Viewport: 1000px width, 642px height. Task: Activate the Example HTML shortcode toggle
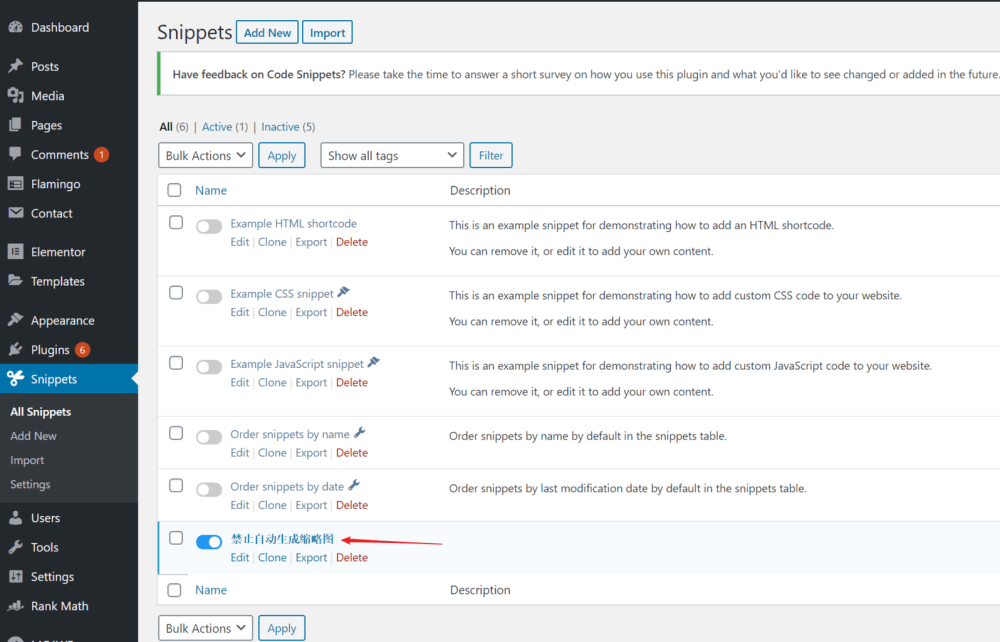point(209,226)
